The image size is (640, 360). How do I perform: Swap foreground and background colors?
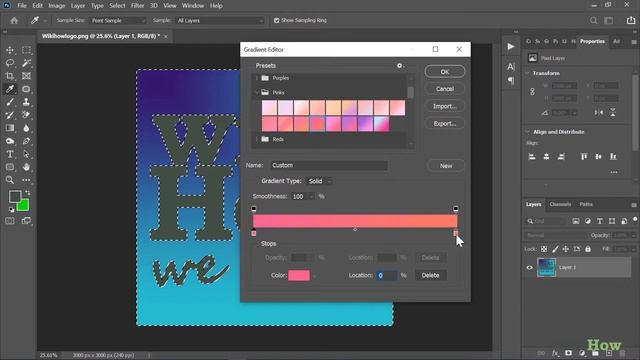pyautogui.click(x=28, y=193)
